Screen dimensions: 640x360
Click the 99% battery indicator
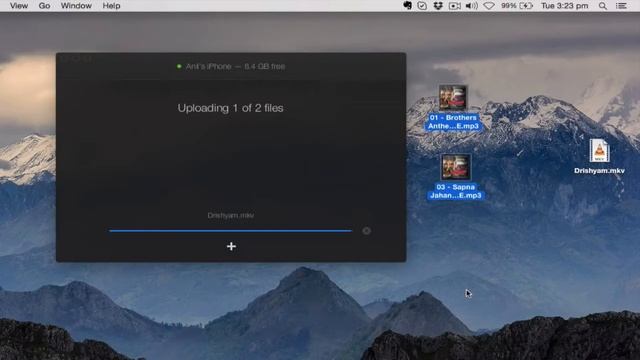[x=517, y=6]
